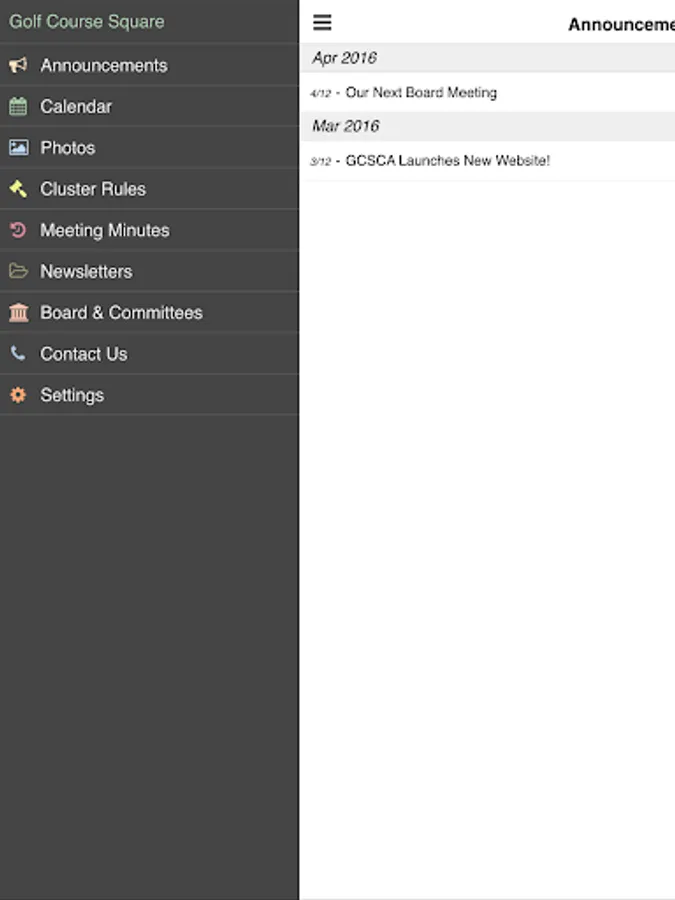Click the orange Settings gear icon
The height and width of the screenshot is (900, 675).
pyautogui.click(x=18, y=395)
